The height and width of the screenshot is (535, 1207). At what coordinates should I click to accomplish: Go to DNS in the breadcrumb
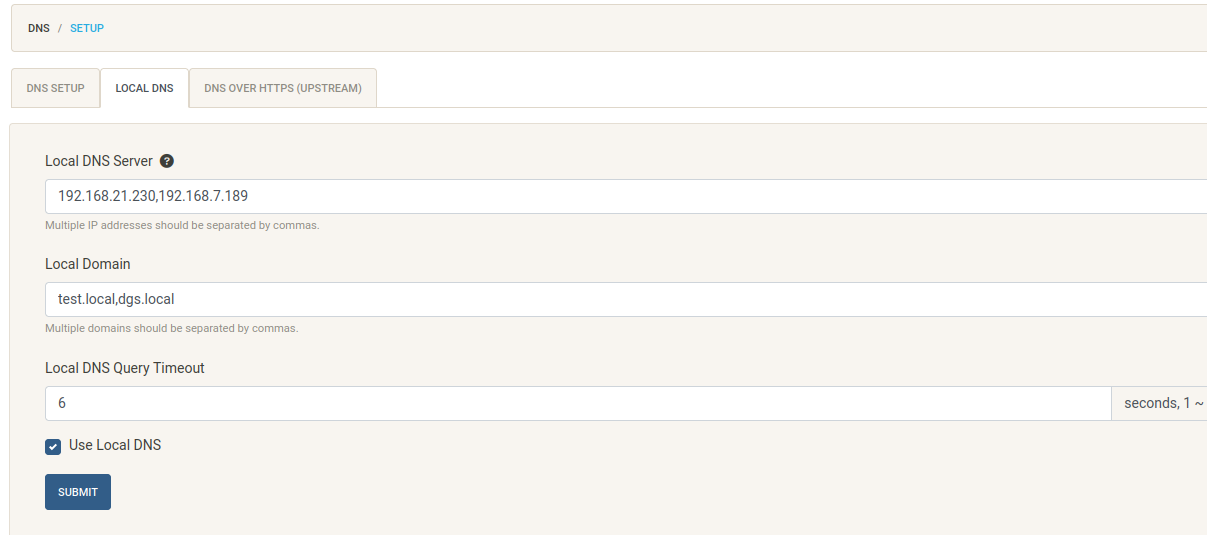pyautogui.click(x=39, y=28)
